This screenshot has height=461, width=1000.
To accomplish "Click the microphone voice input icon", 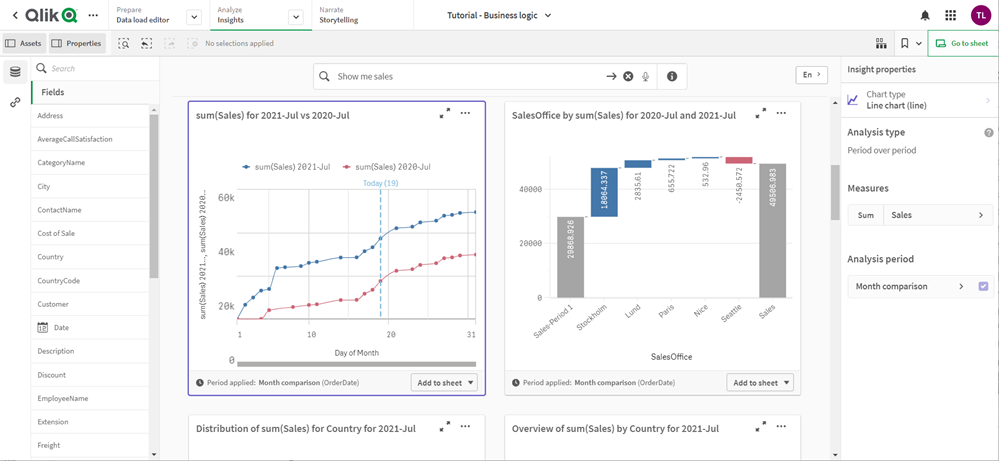I will pyautogui.click(x=646, y=76).
